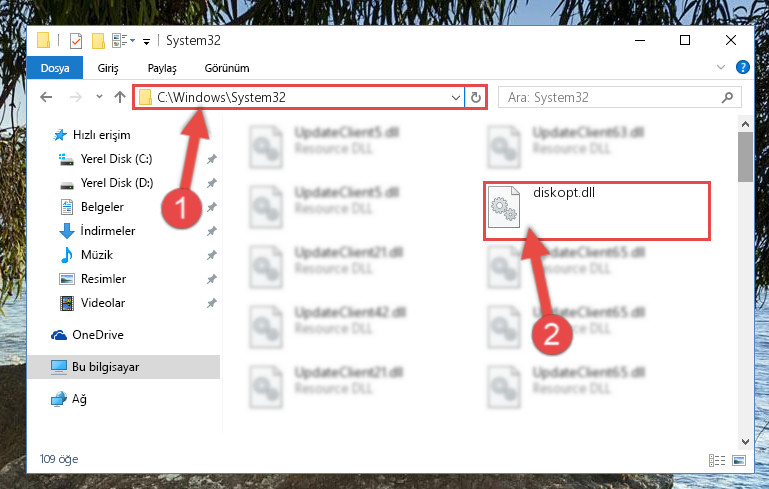This screenshot has height=489, width=769.
Task: Refresh the System32 folder view
Action: point(475,98)
